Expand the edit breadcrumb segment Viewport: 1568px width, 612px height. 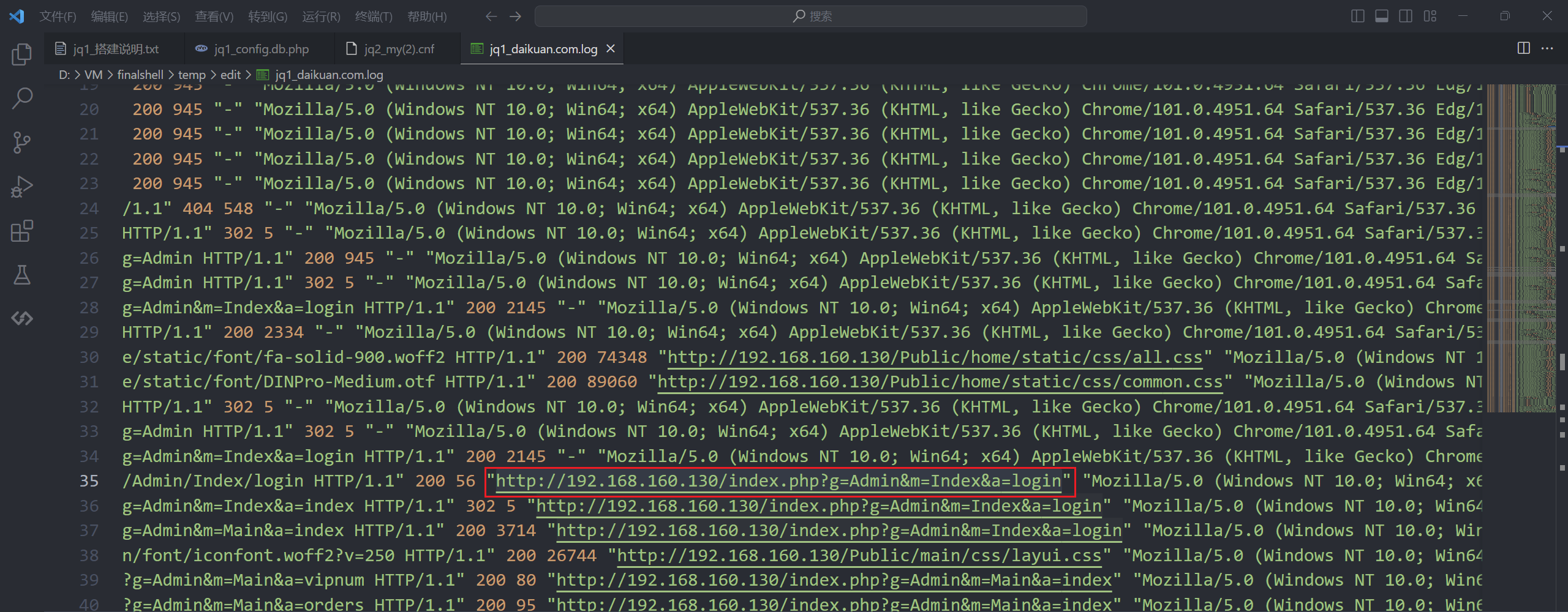tap(230, 75)
